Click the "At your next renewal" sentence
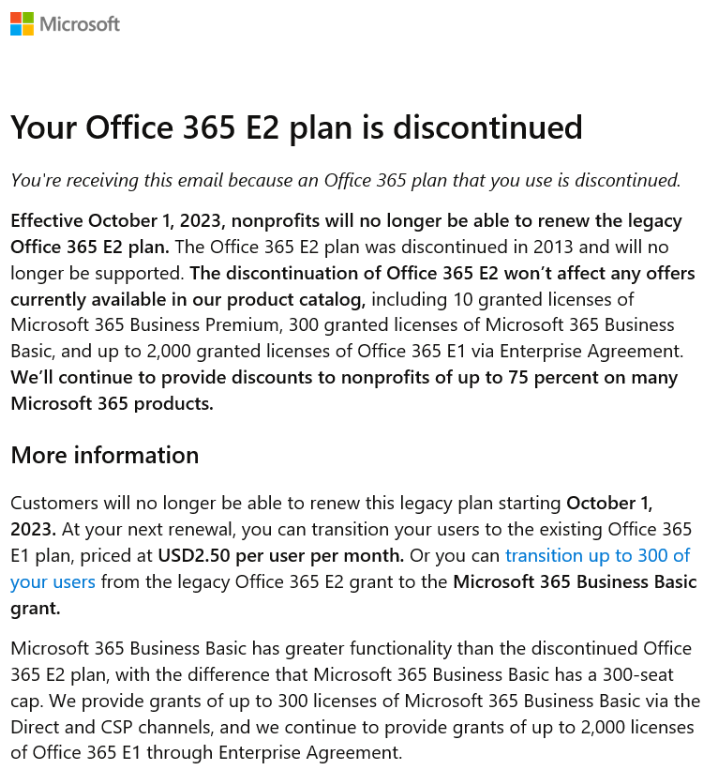The height and width of the screenshot is (777, 715). (200, 529)
